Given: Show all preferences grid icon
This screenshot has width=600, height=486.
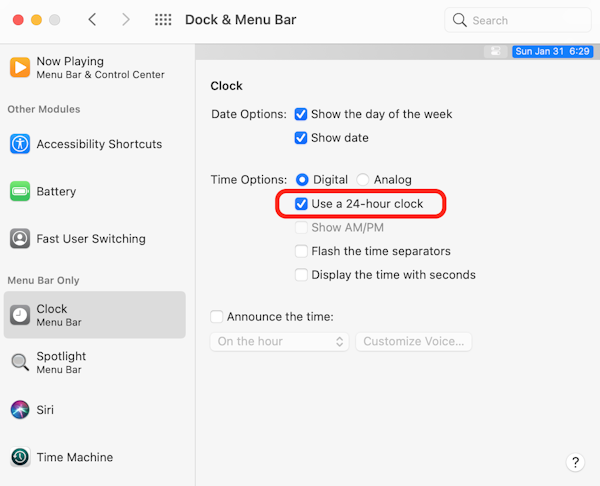Looking at the screenshot, I should [163, 20].
